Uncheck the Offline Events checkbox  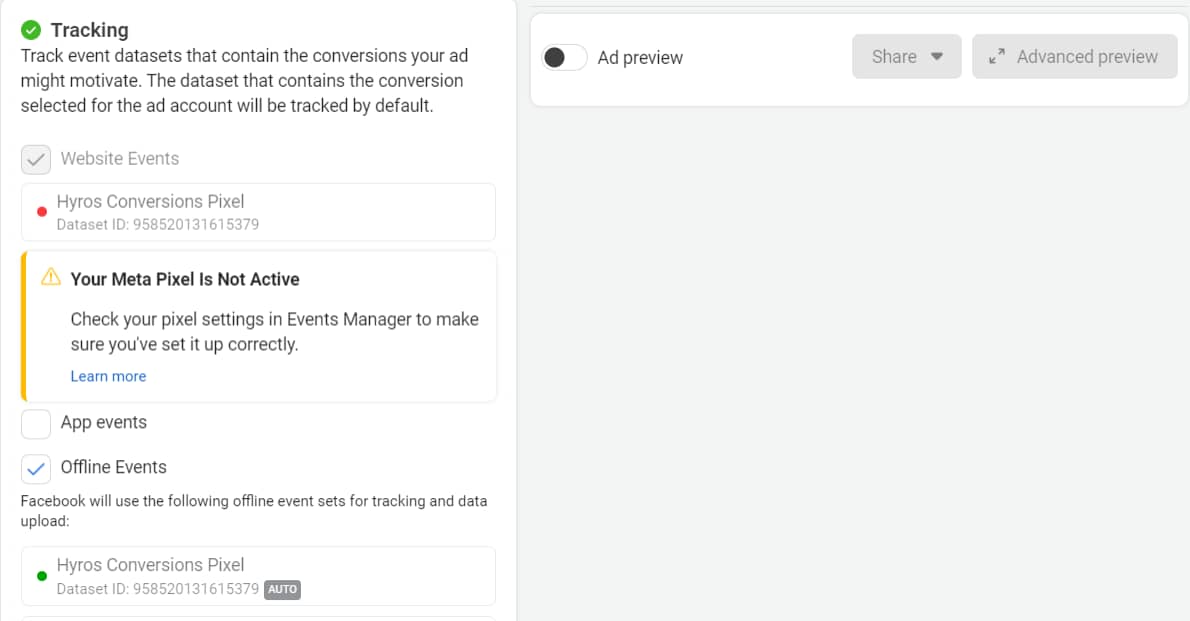[36, 469]
